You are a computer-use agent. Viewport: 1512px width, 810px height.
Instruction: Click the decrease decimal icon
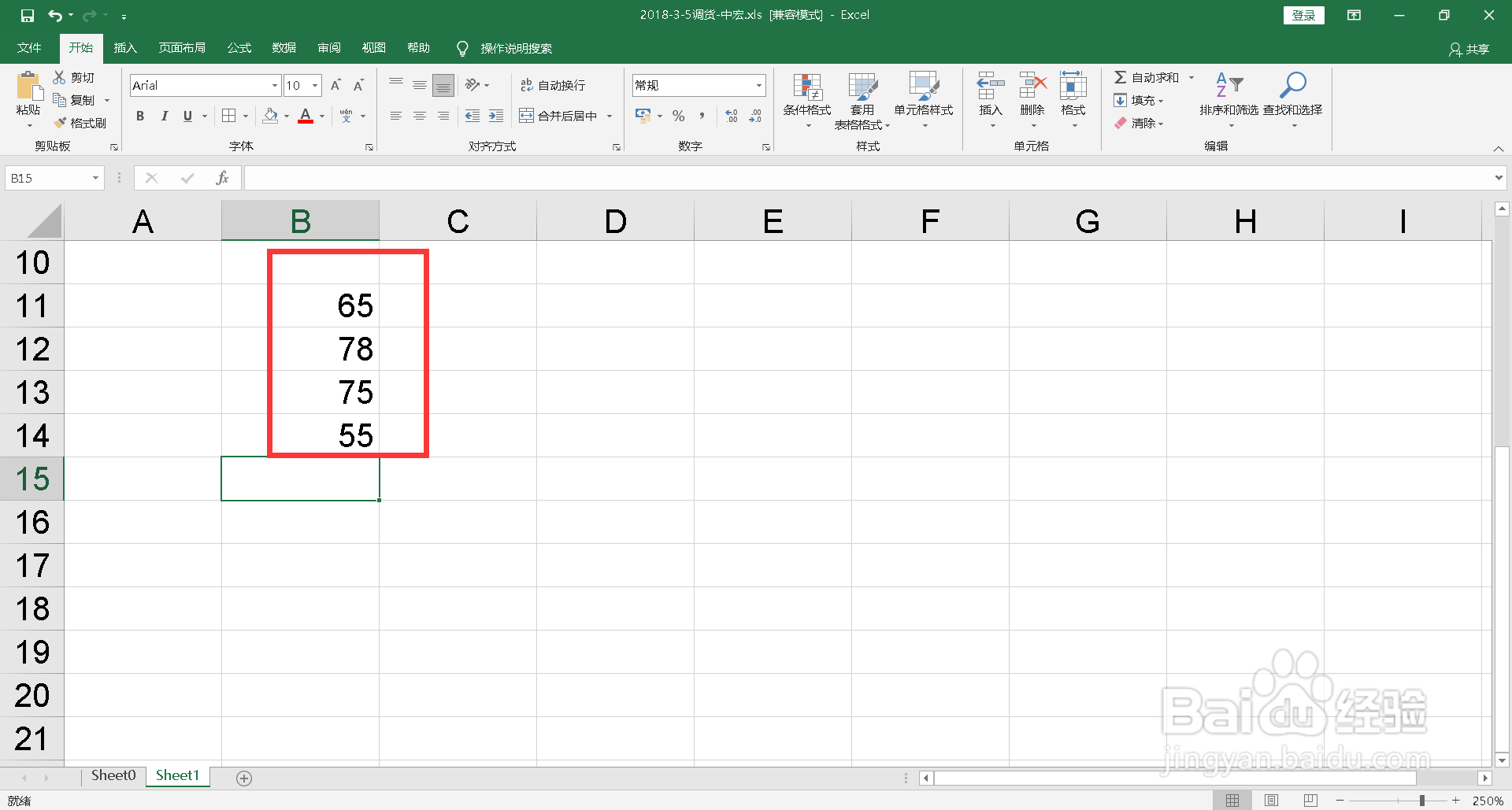[x=755, y=116]
